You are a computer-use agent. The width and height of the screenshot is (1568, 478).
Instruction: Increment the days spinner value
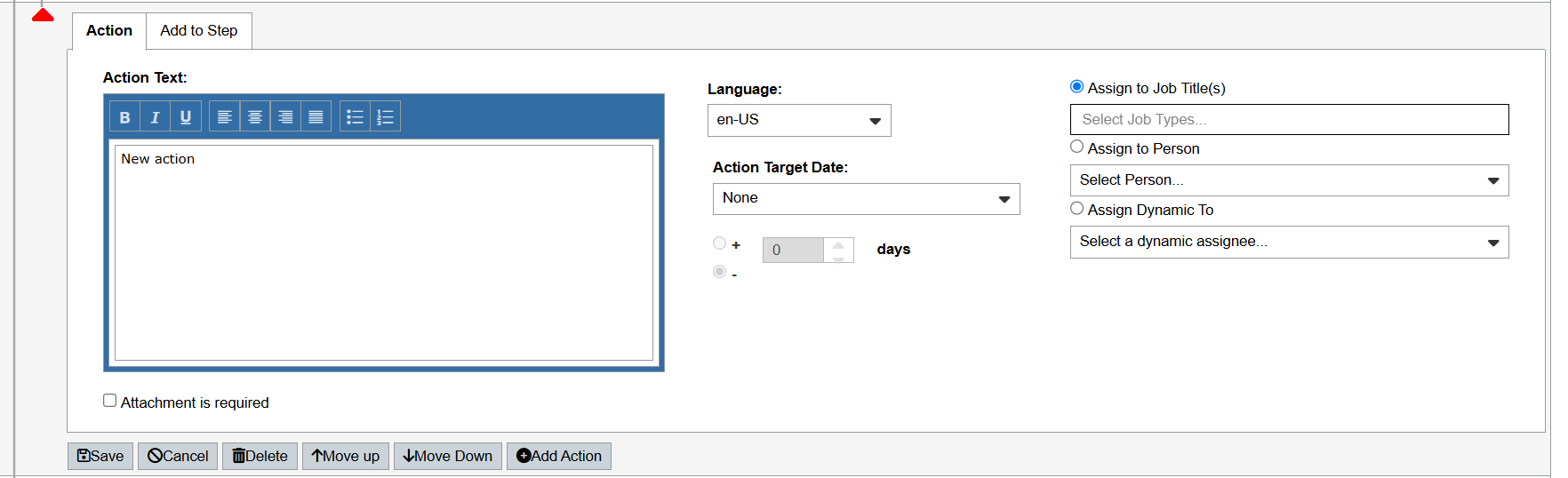[x=838, y=244]
